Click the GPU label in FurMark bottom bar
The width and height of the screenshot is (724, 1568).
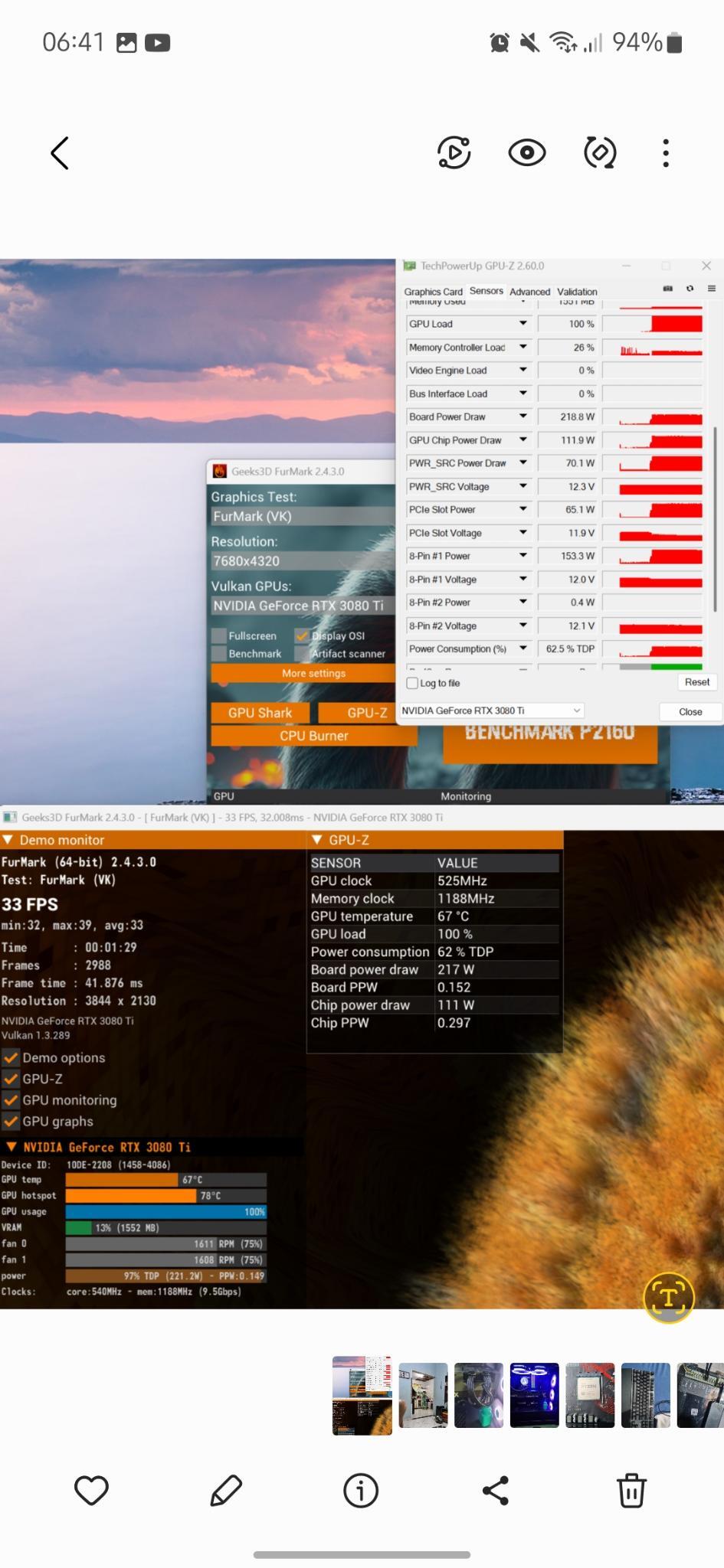point(224,796)
